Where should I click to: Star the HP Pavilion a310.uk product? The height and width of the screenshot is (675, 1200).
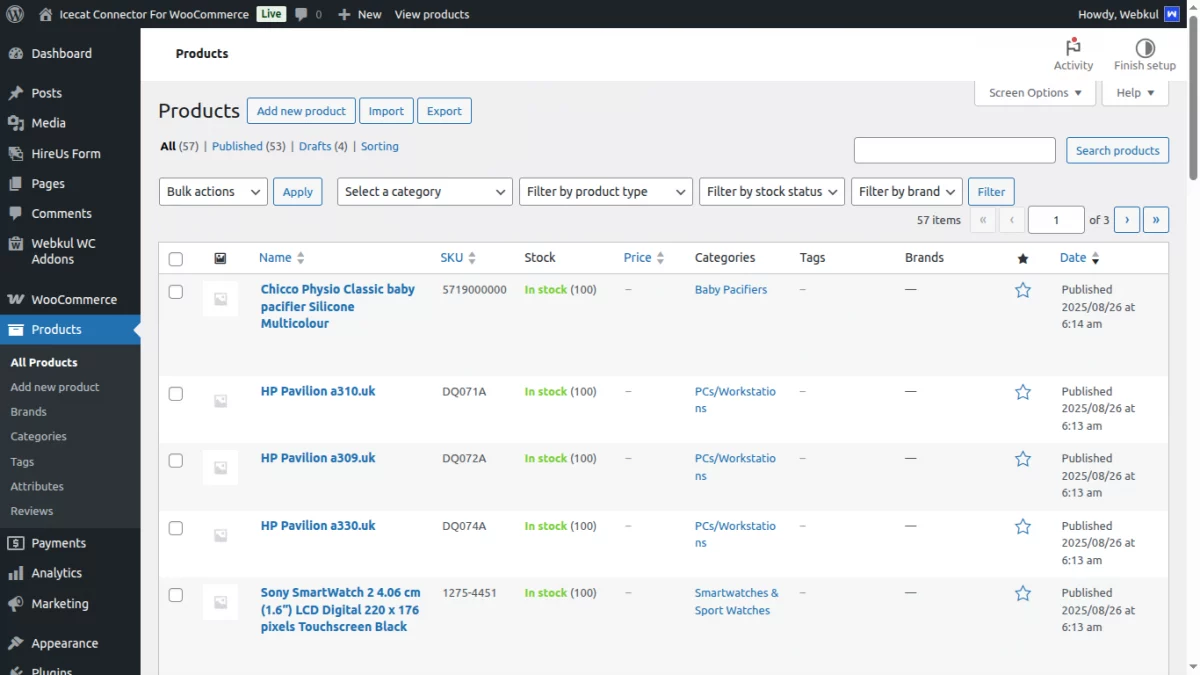point(1022,391)
